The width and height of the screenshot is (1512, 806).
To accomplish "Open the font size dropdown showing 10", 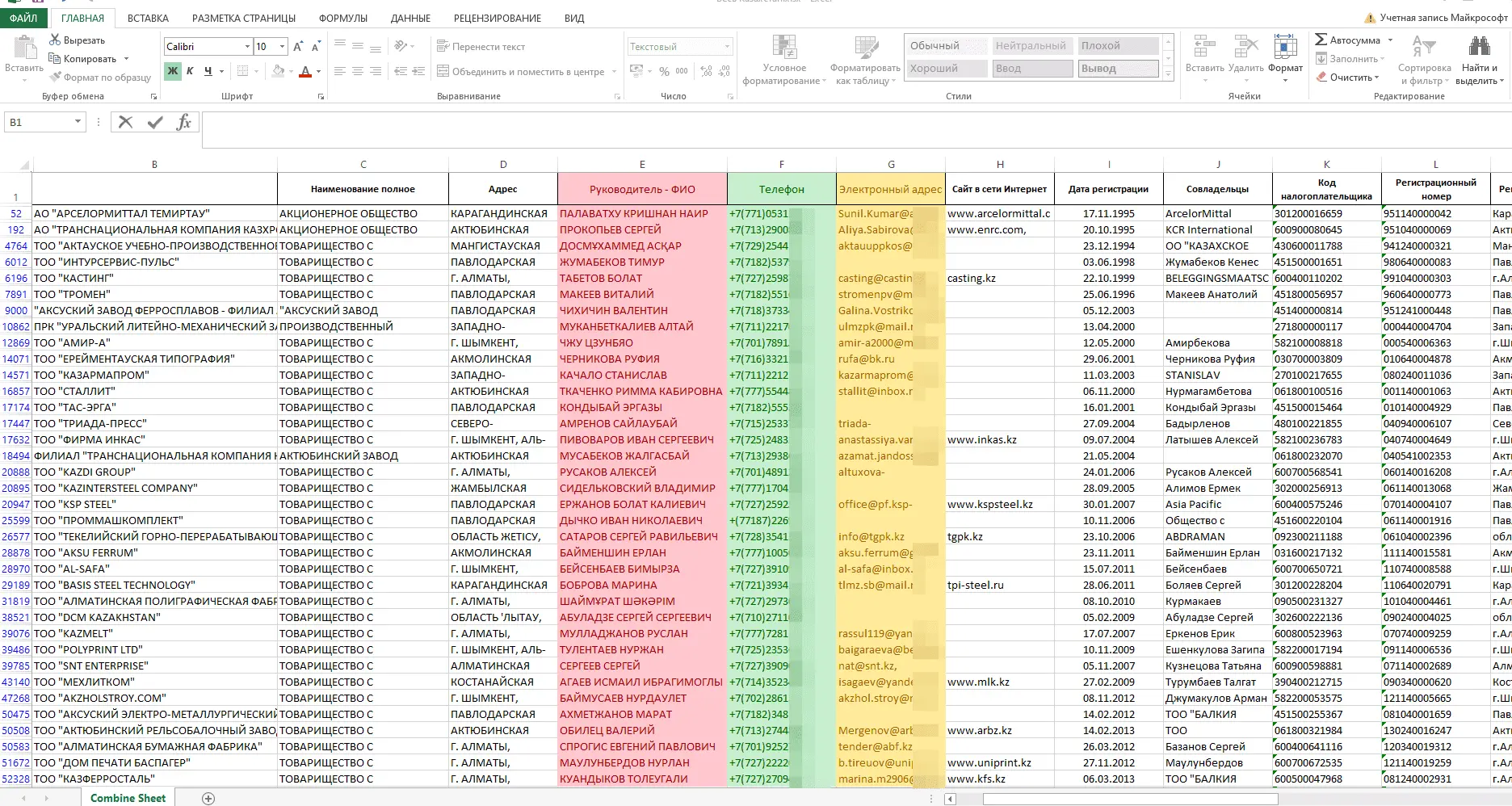I will [282, 47].
